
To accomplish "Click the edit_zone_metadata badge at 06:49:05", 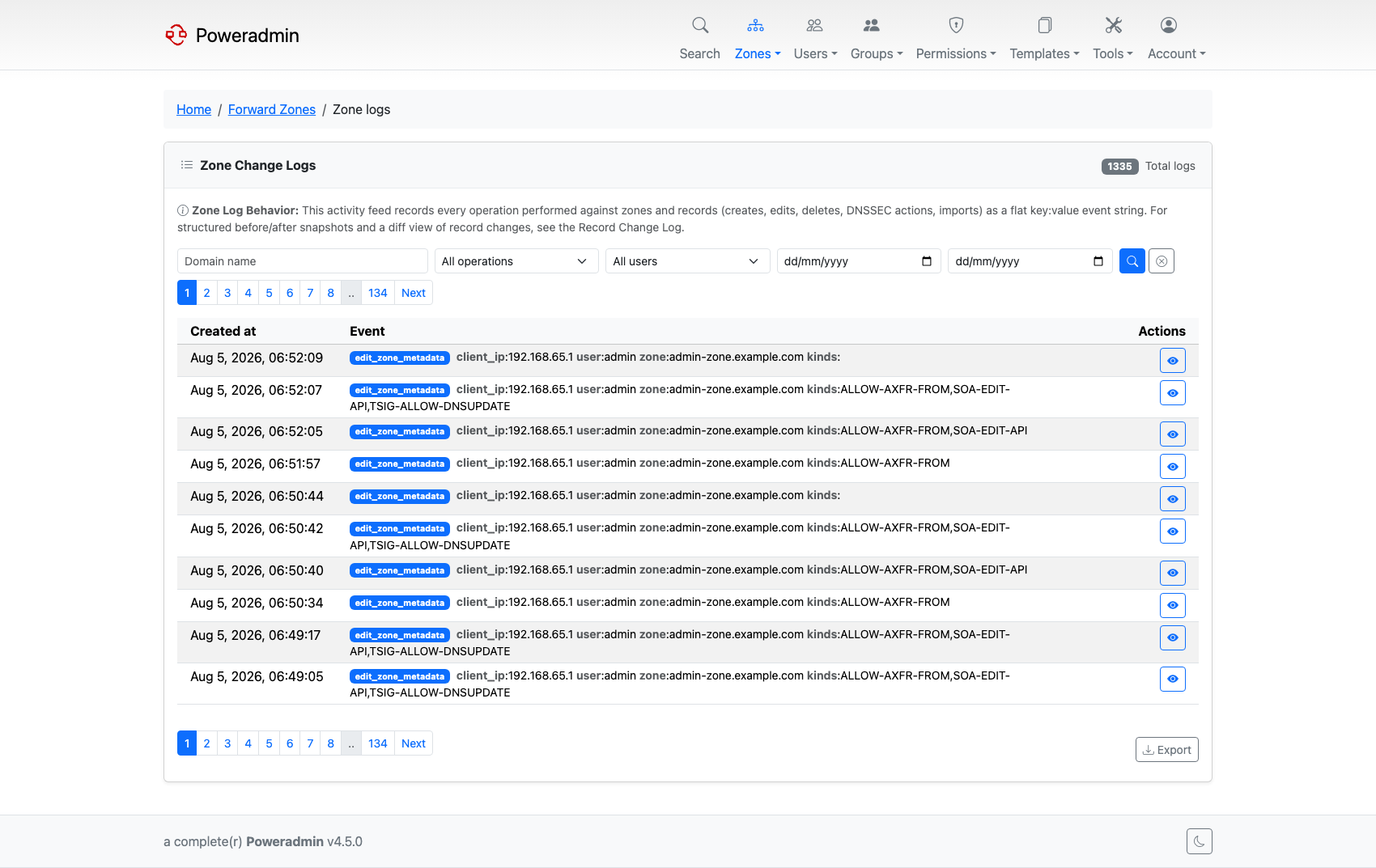I will (400, 677).
